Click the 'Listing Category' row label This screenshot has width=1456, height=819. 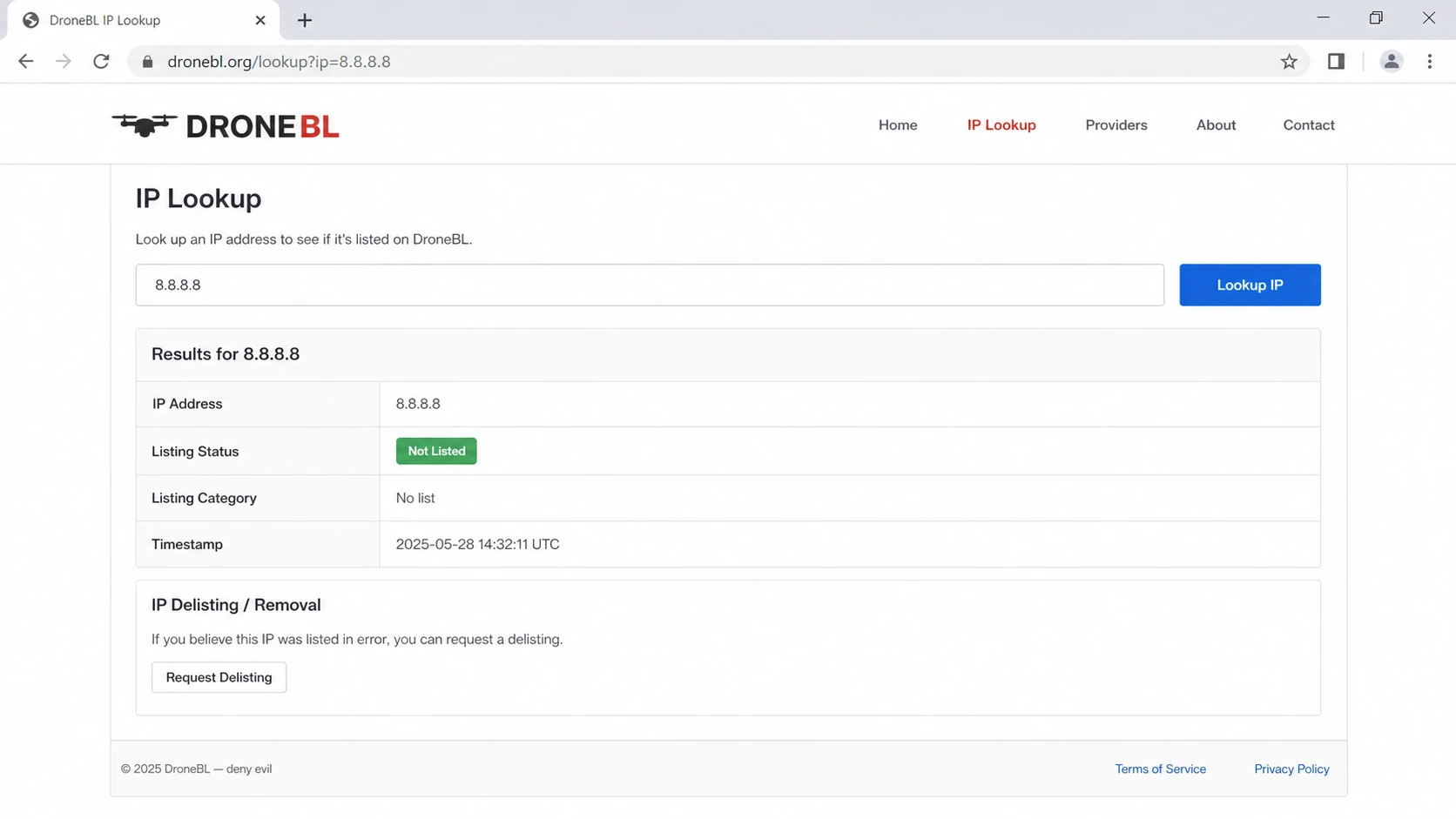click(204, 498)
